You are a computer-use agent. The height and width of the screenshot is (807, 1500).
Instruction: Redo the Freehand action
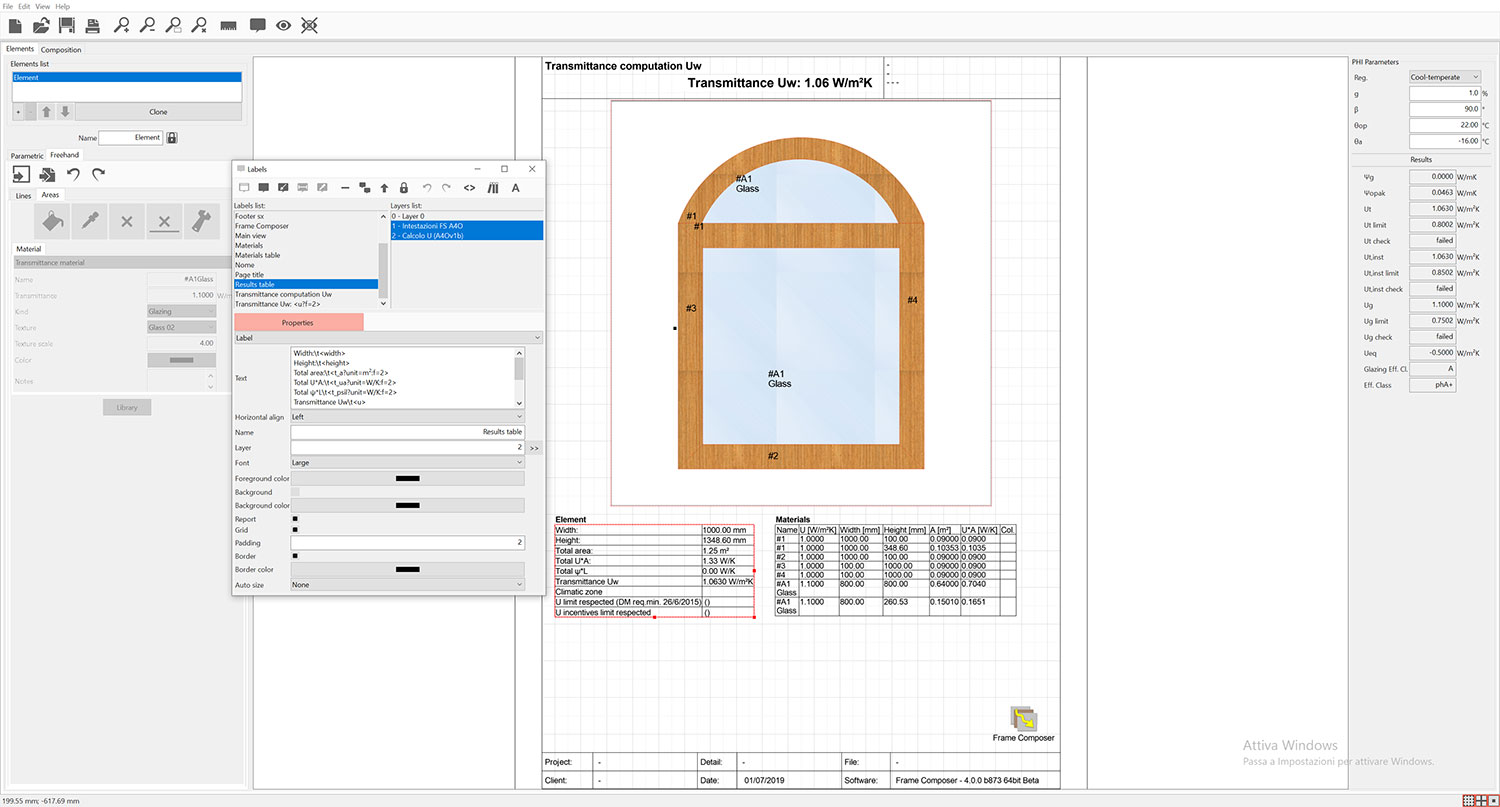pos(98,174)
